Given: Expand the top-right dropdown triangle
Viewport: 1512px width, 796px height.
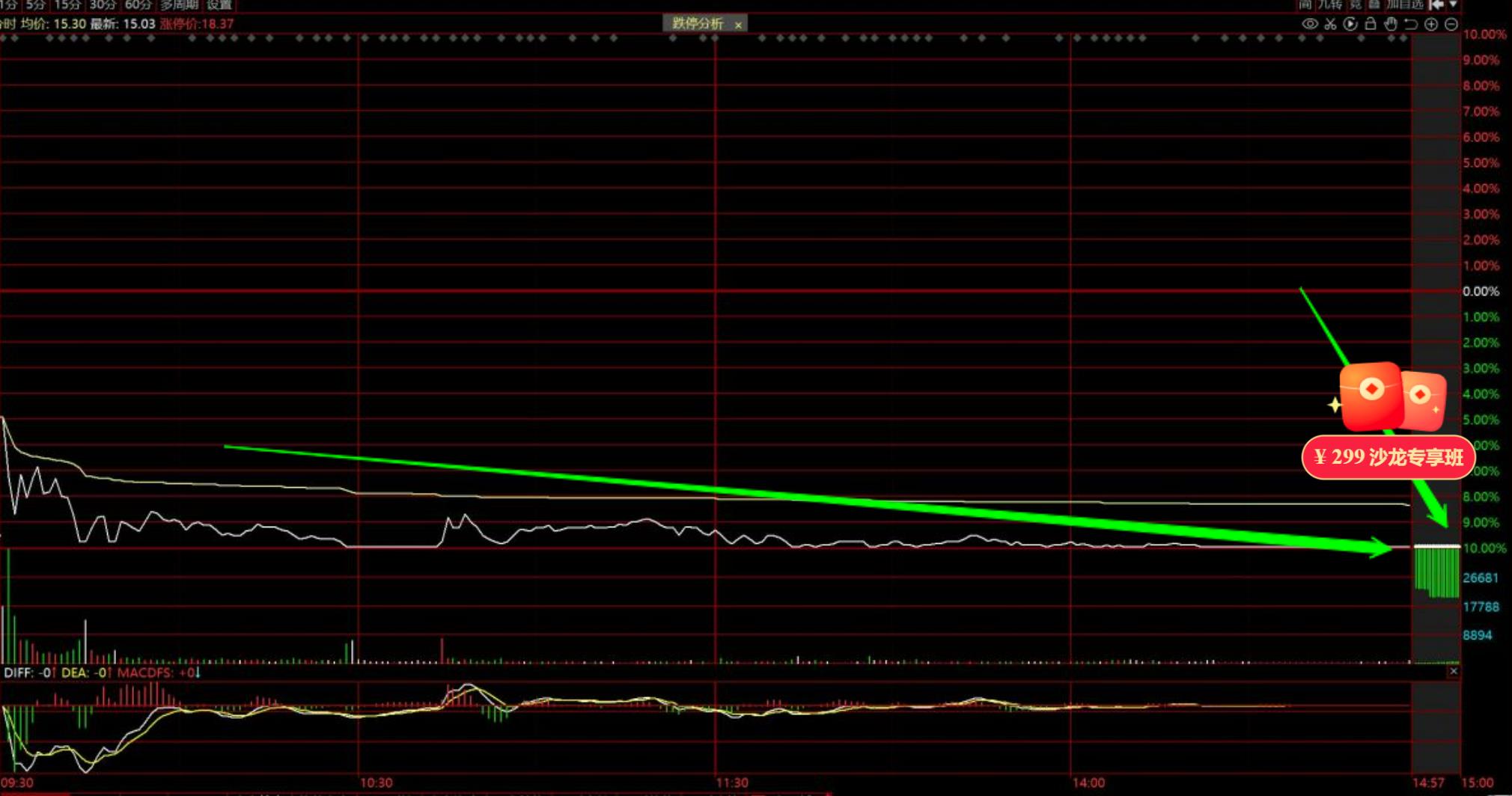Looking at the screenshot, I should click(1454, 4).
